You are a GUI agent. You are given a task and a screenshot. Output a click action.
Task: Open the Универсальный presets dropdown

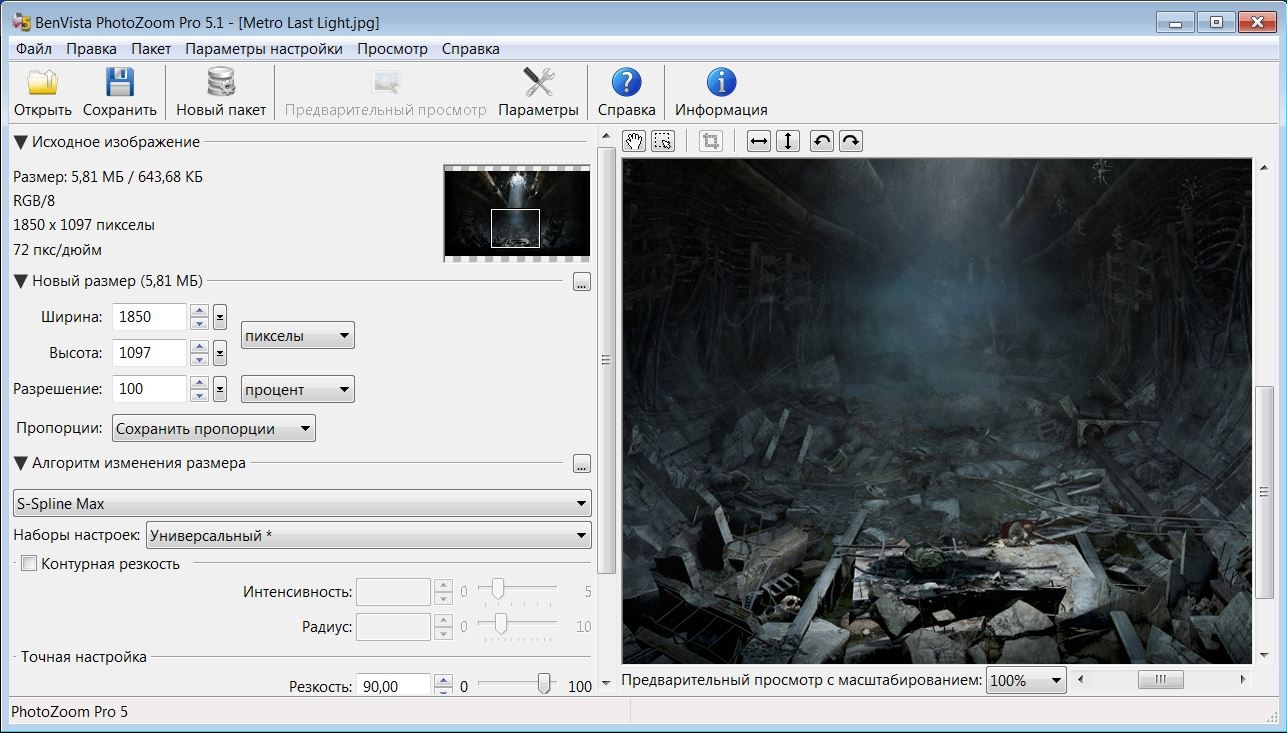coord(368,536)
